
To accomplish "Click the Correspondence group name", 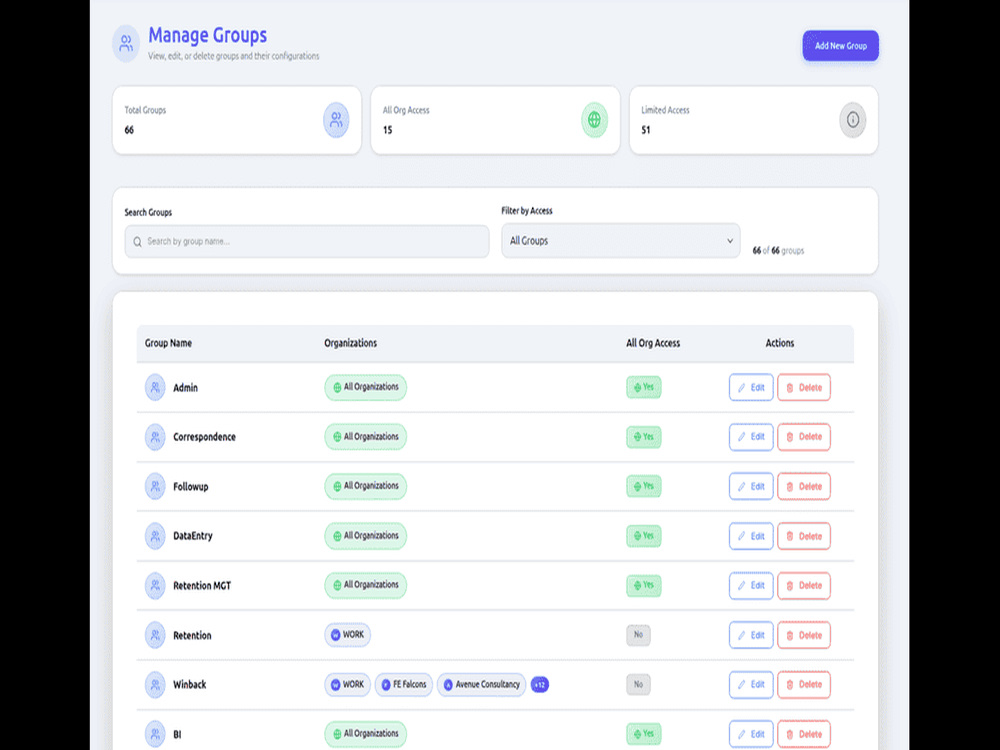I will [204, 437].
